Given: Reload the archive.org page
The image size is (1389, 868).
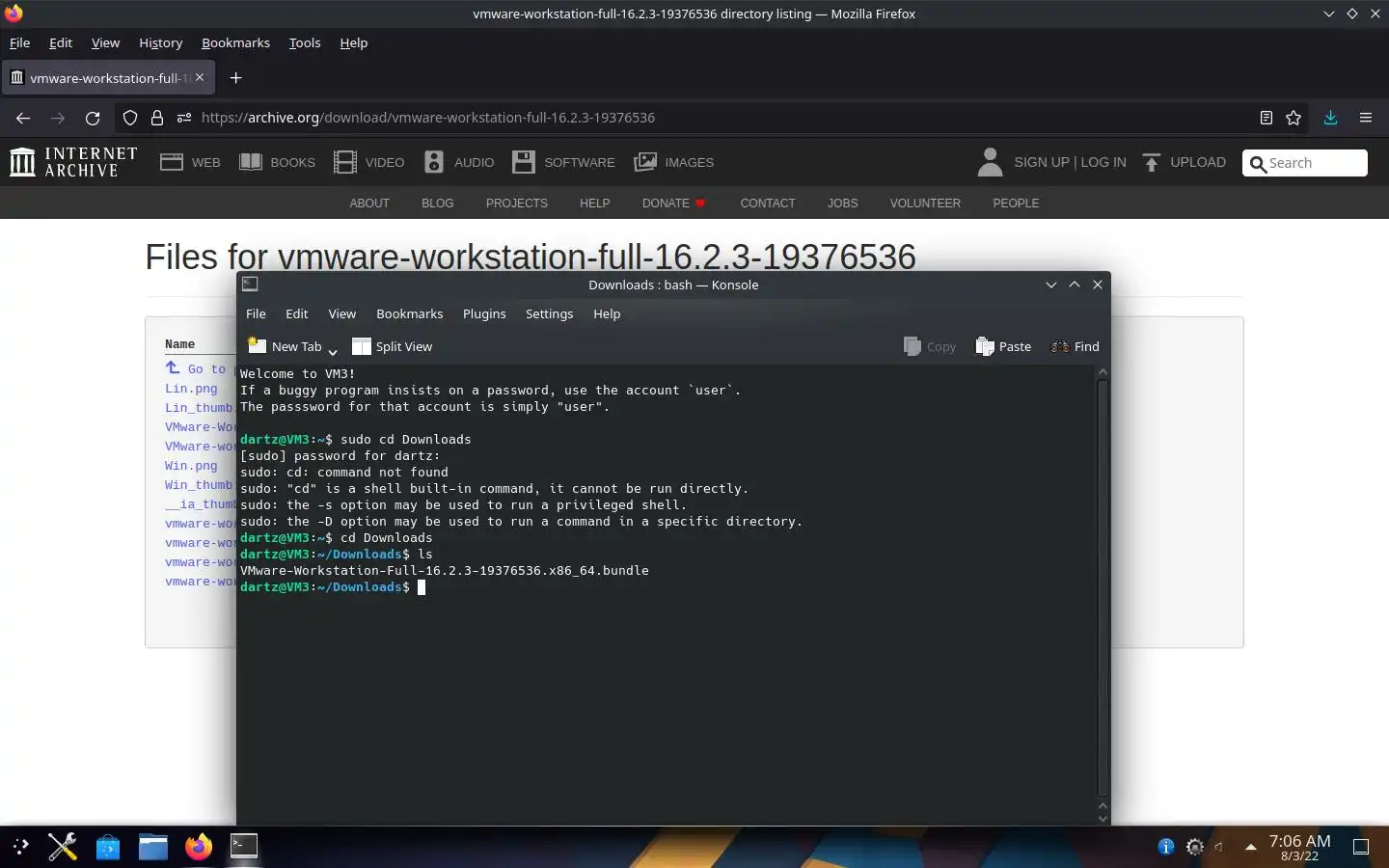Looking at the screenshot, I should pos(93,118).
